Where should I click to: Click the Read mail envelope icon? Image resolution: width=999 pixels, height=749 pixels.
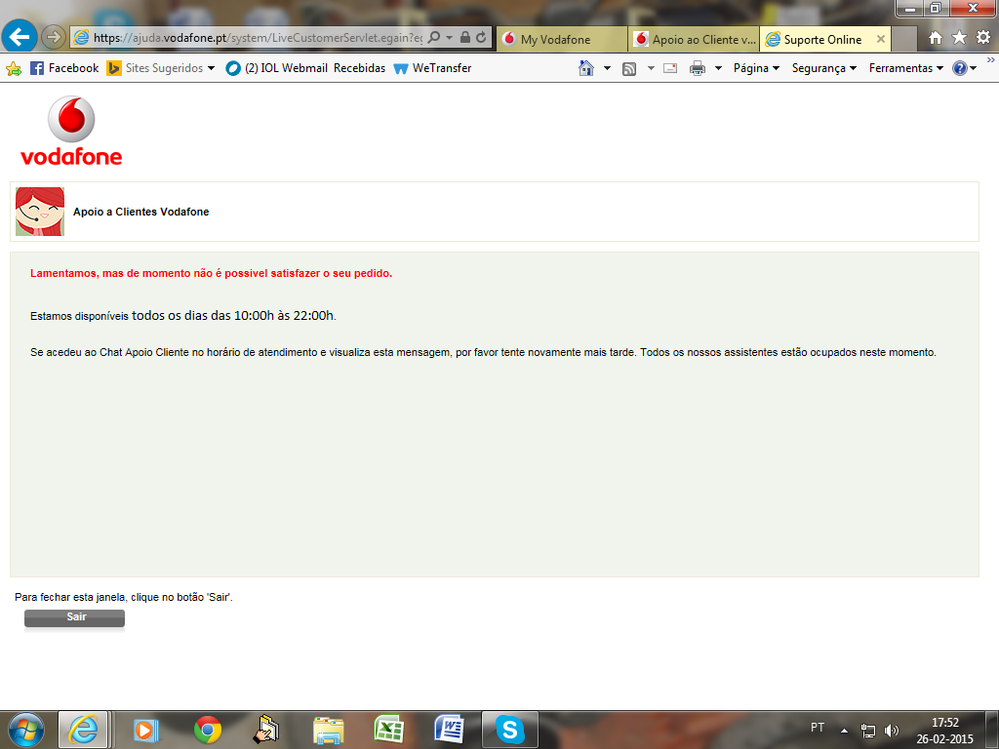(x=670, y=68)
